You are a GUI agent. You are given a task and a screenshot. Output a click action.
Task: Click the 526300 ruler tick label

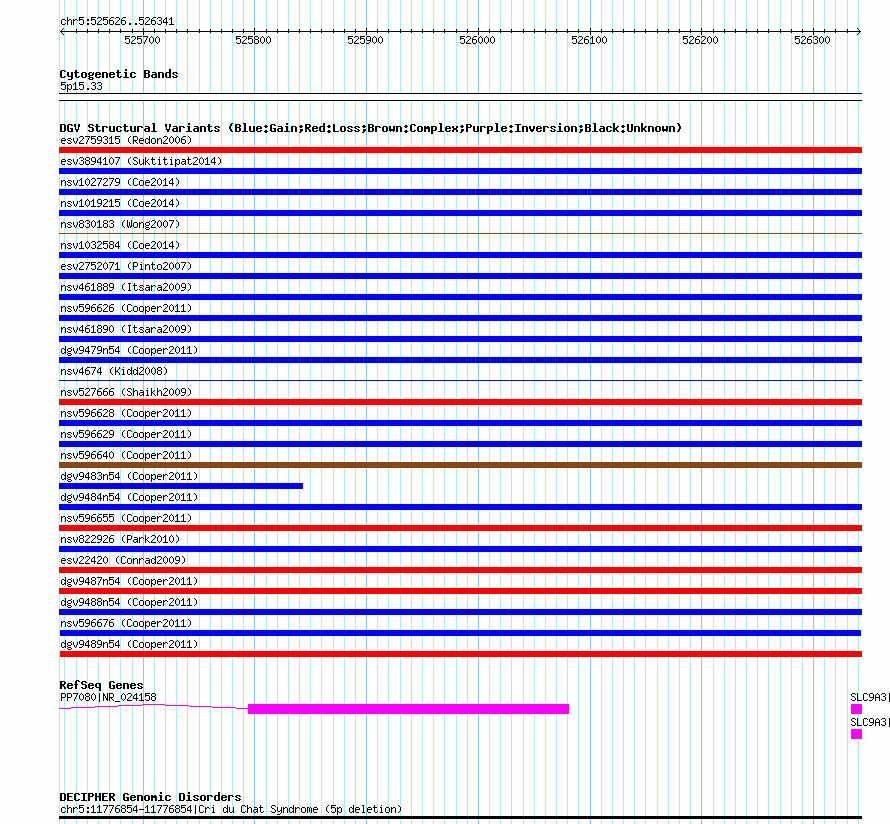[812, 40]
